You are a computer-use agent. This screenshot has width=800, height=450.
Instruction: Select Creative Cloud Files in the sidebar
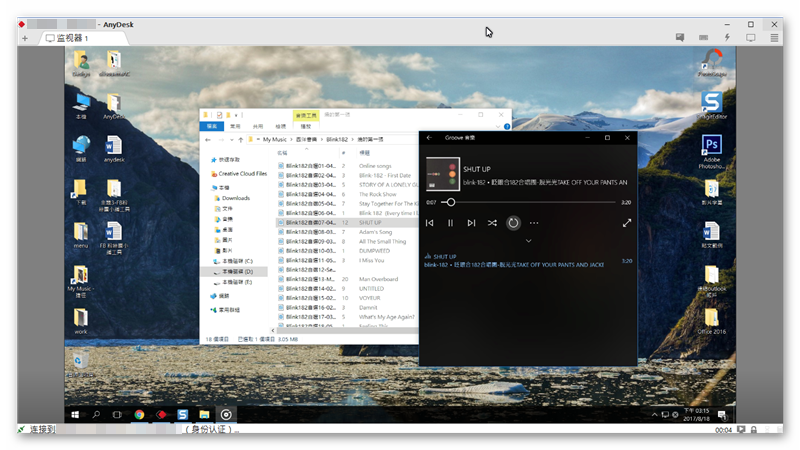click(242, 173)
